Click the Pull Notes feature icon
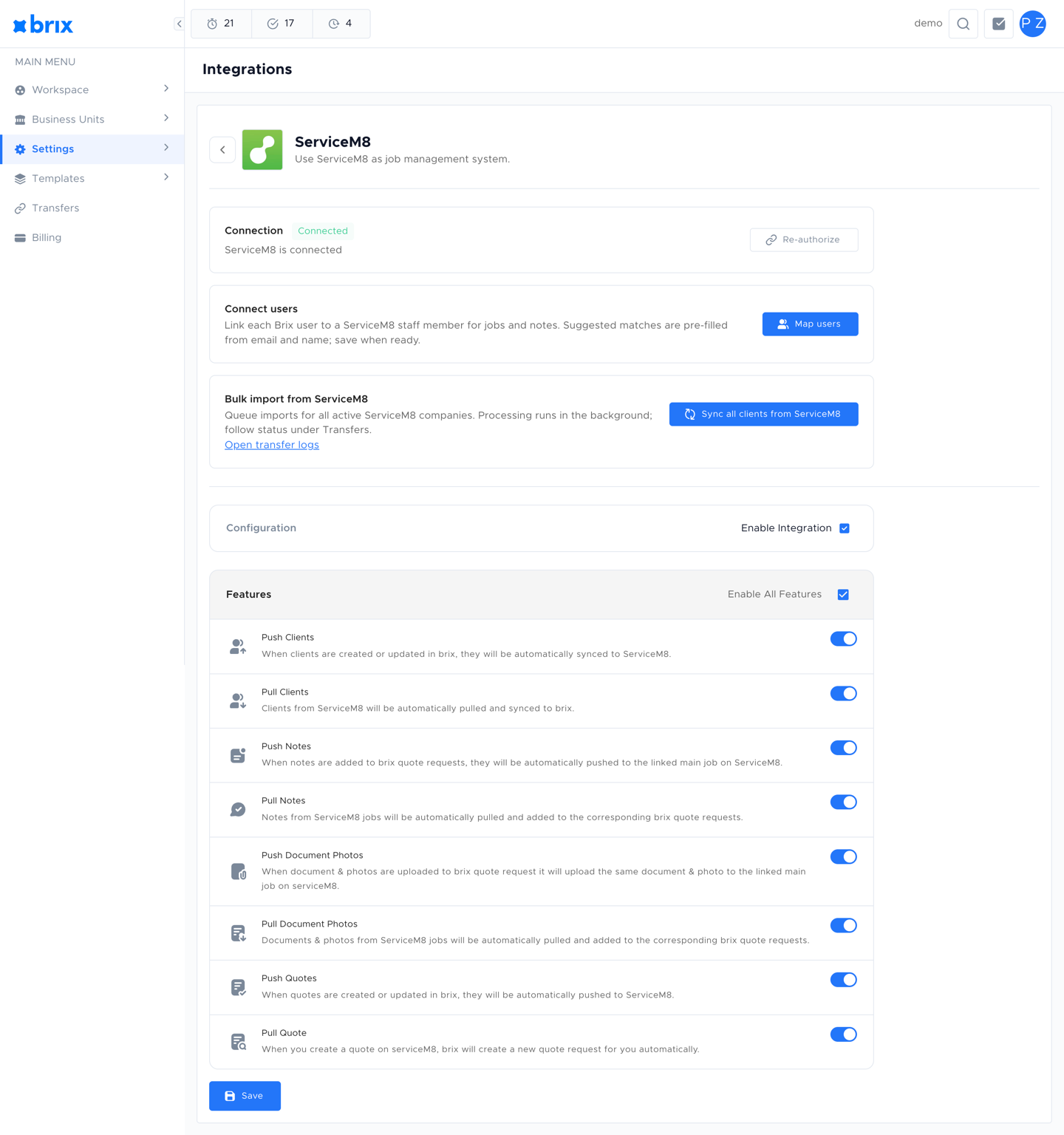 (238, 810)
